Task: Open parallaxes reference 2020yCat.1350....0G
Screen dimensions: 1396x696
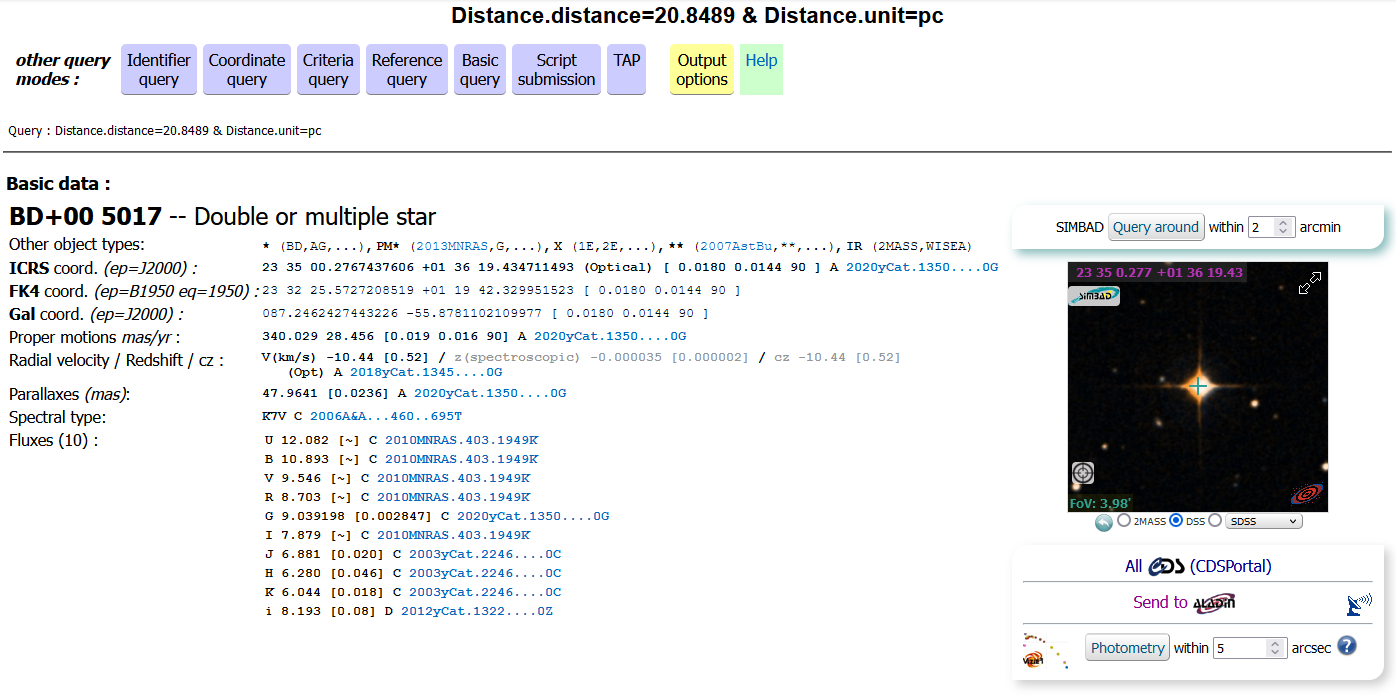Action: (490, 393)
